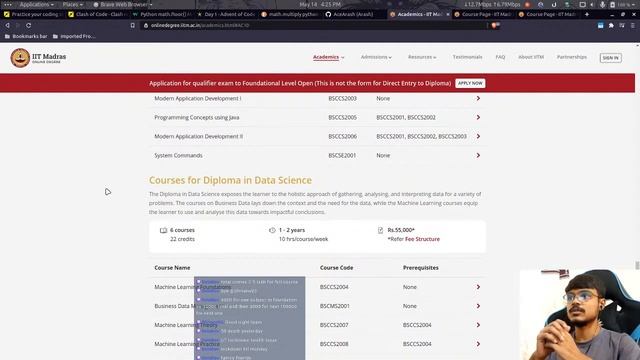Screen dimensions: 640x360
Task: Open the About IITM nav link
Action: (531, 57)
